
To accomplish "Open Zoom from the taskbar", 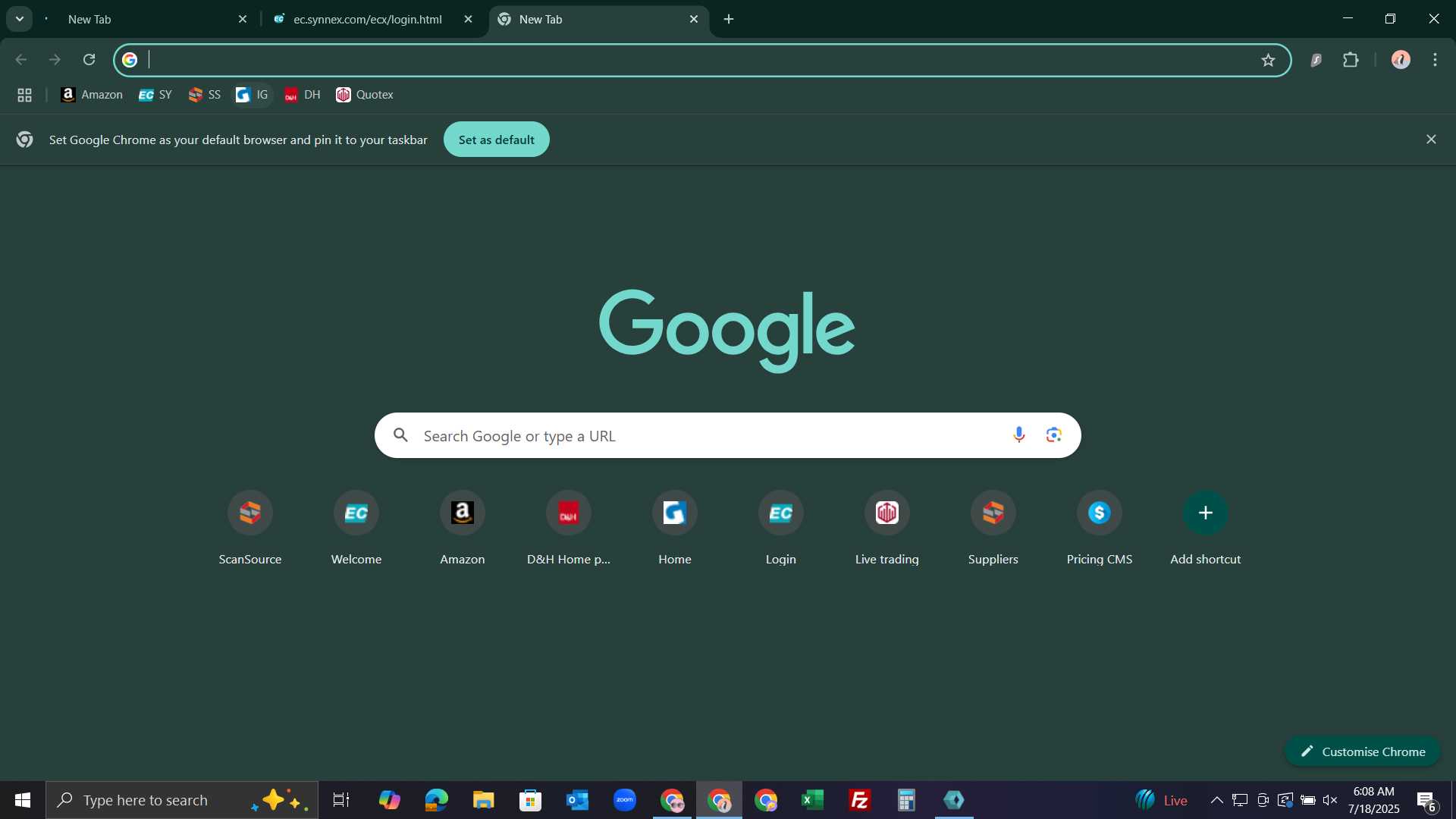I will [625, 800].
